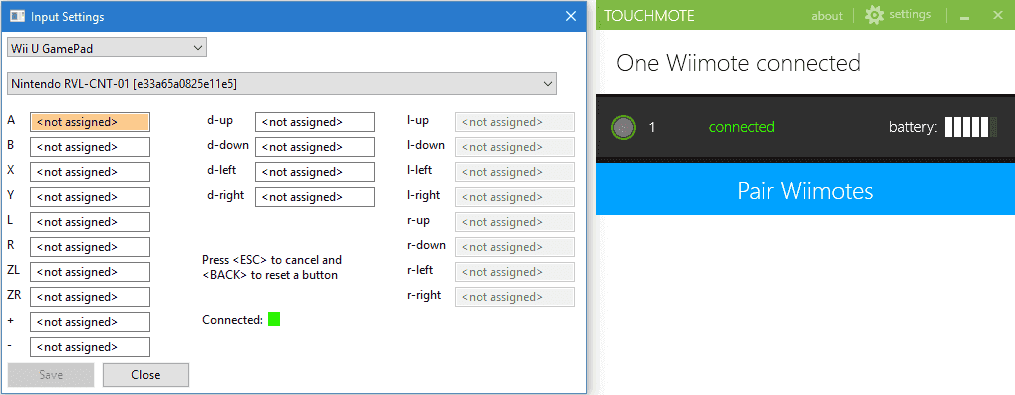Select the plus button mapping field
1015x395 pixels.
pos(90,322)
